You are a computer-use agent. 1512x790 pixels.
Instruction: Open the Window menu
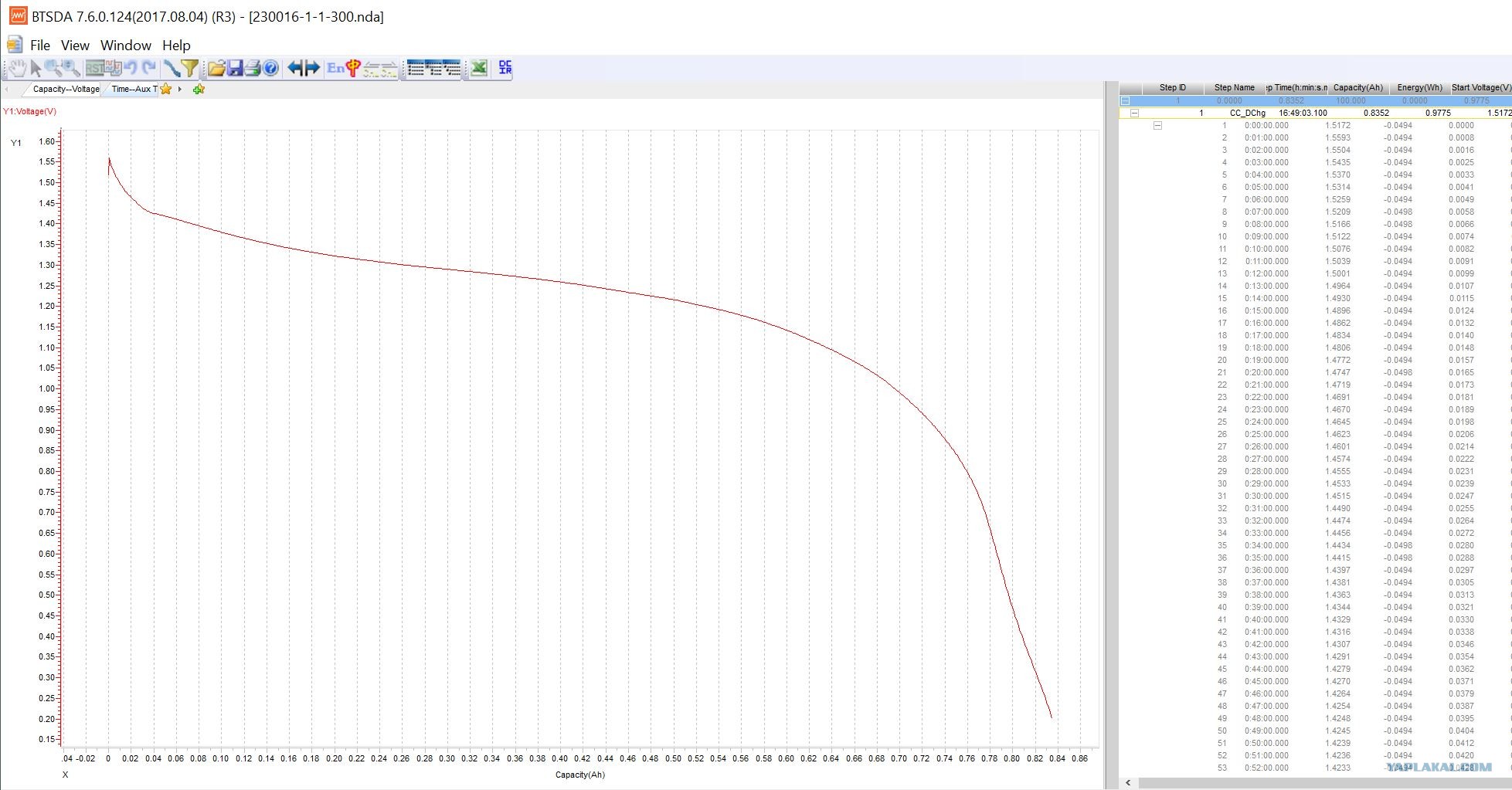126,45
